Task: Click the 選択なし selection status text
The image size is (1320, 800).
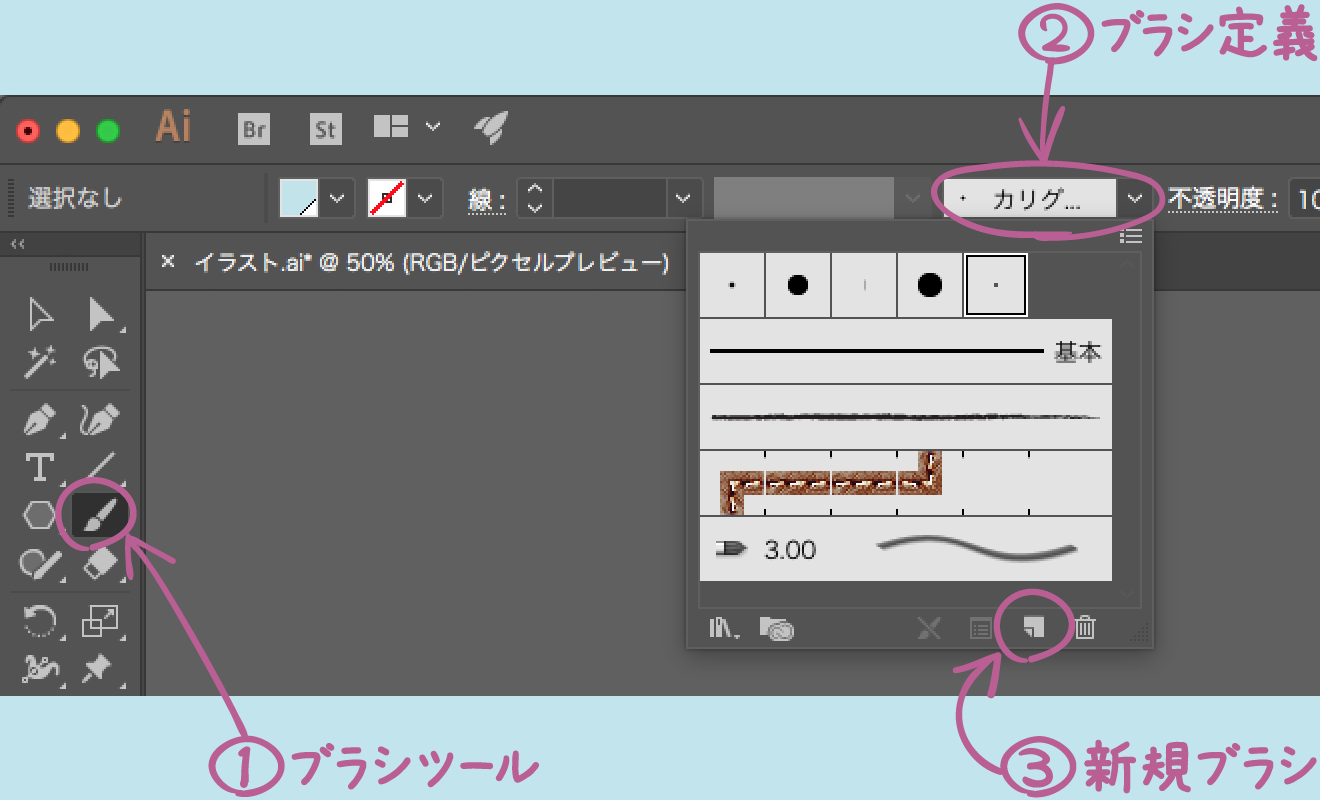Action: click(75, 198)
